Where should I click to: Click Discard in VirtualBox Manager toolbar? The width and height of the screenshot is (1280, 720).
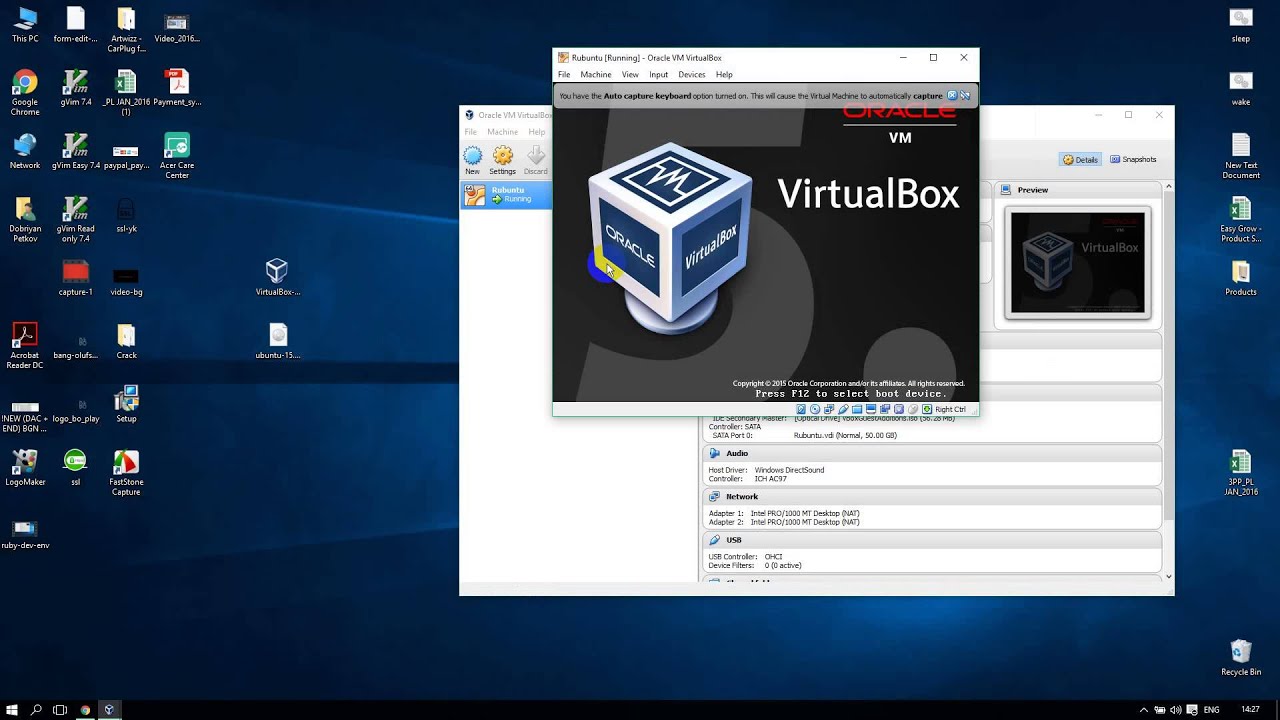536,160
